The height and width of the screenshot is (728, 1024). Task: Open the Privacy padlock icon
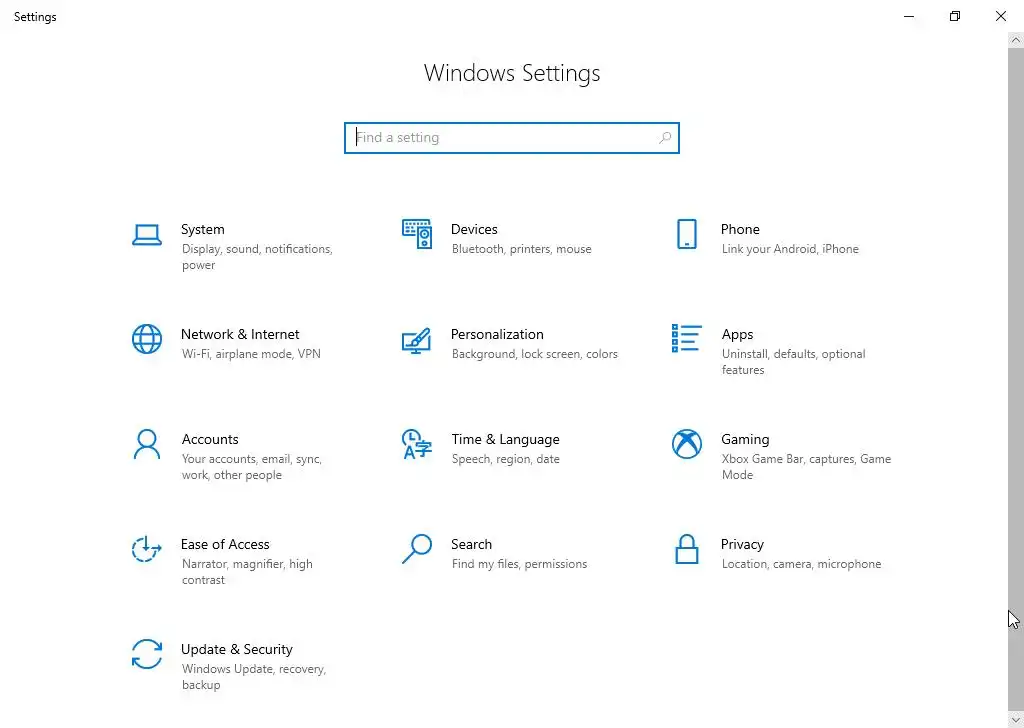point(686,549)
